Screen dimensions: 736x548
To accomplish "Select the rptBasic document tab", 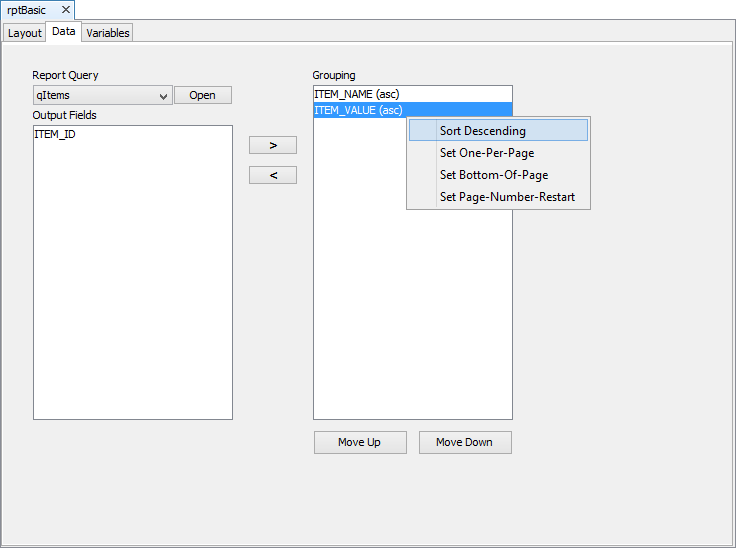I will tap(29, 10).
